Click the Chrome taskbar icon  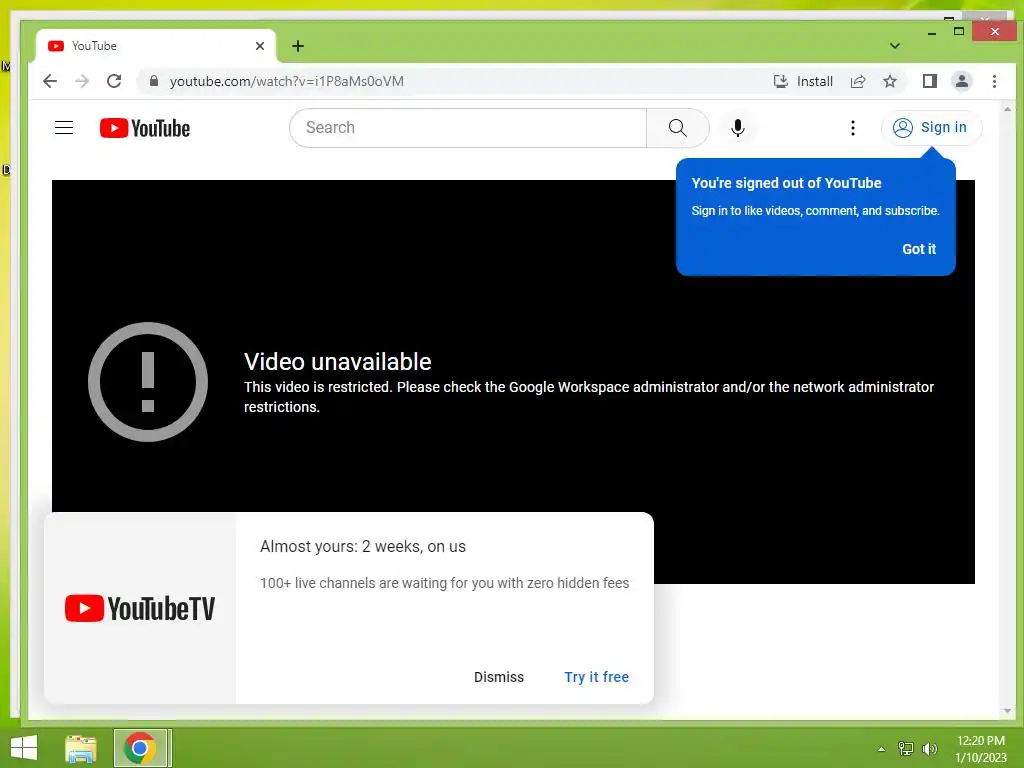coord(140,748)
